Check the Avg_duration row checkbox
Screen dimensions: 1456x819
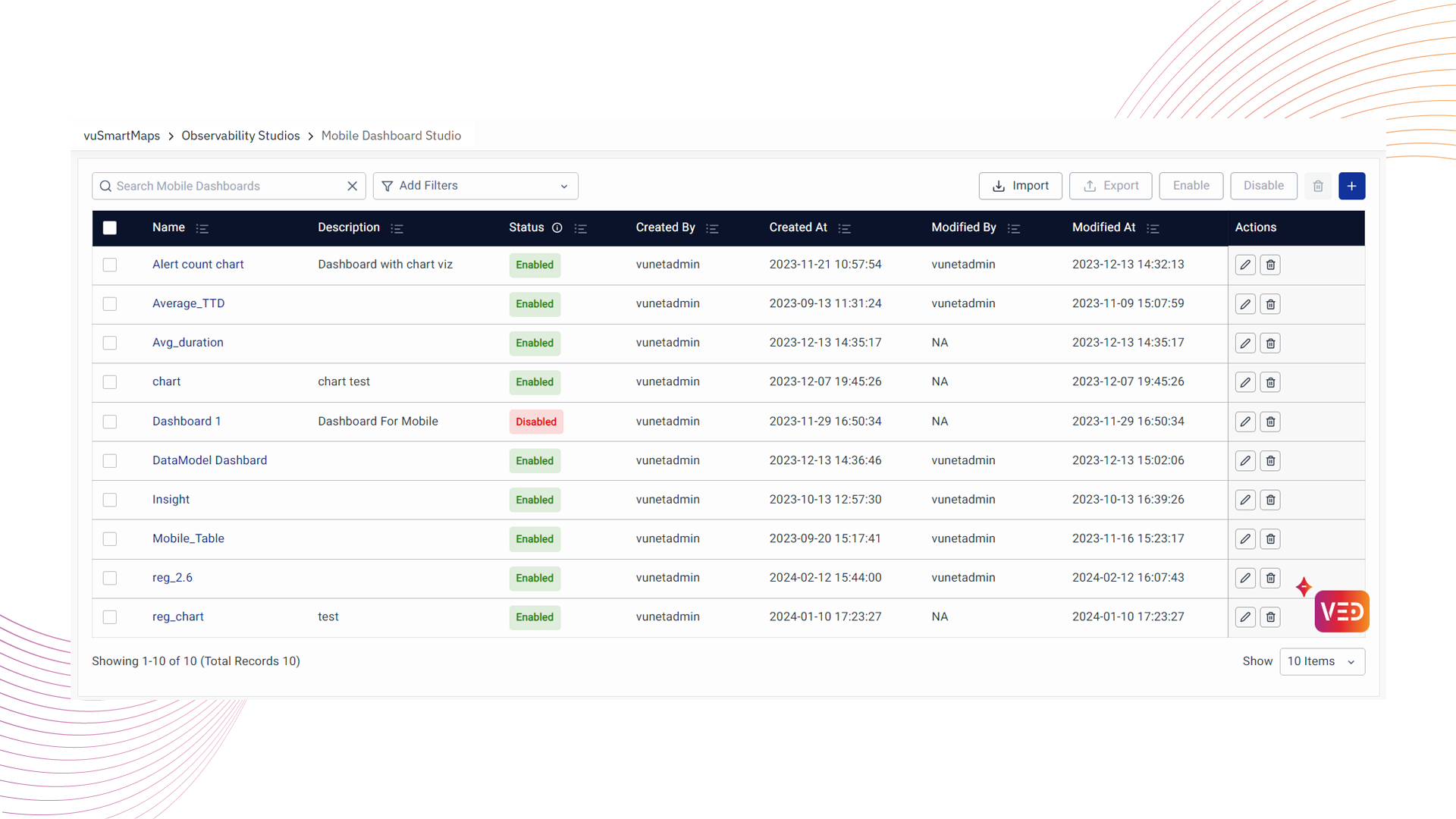click(x=110, y=343)
